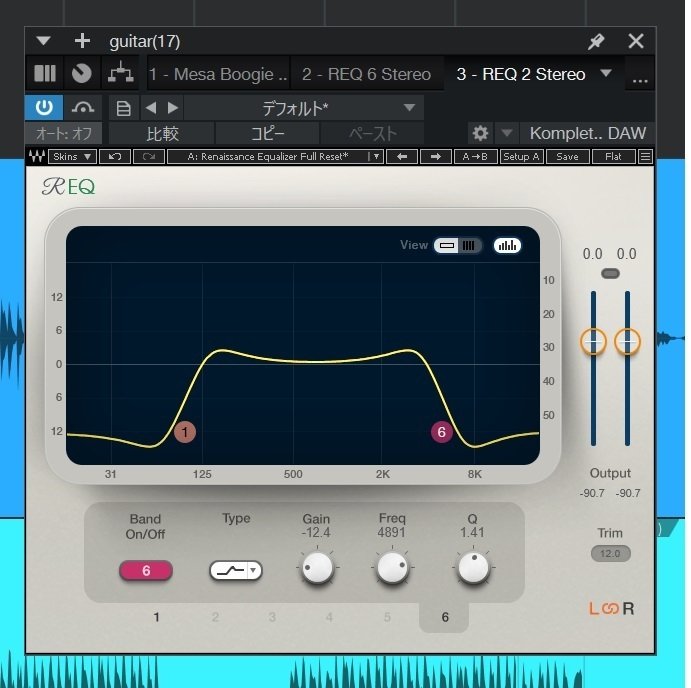Go to previous preset arrow

151,108
